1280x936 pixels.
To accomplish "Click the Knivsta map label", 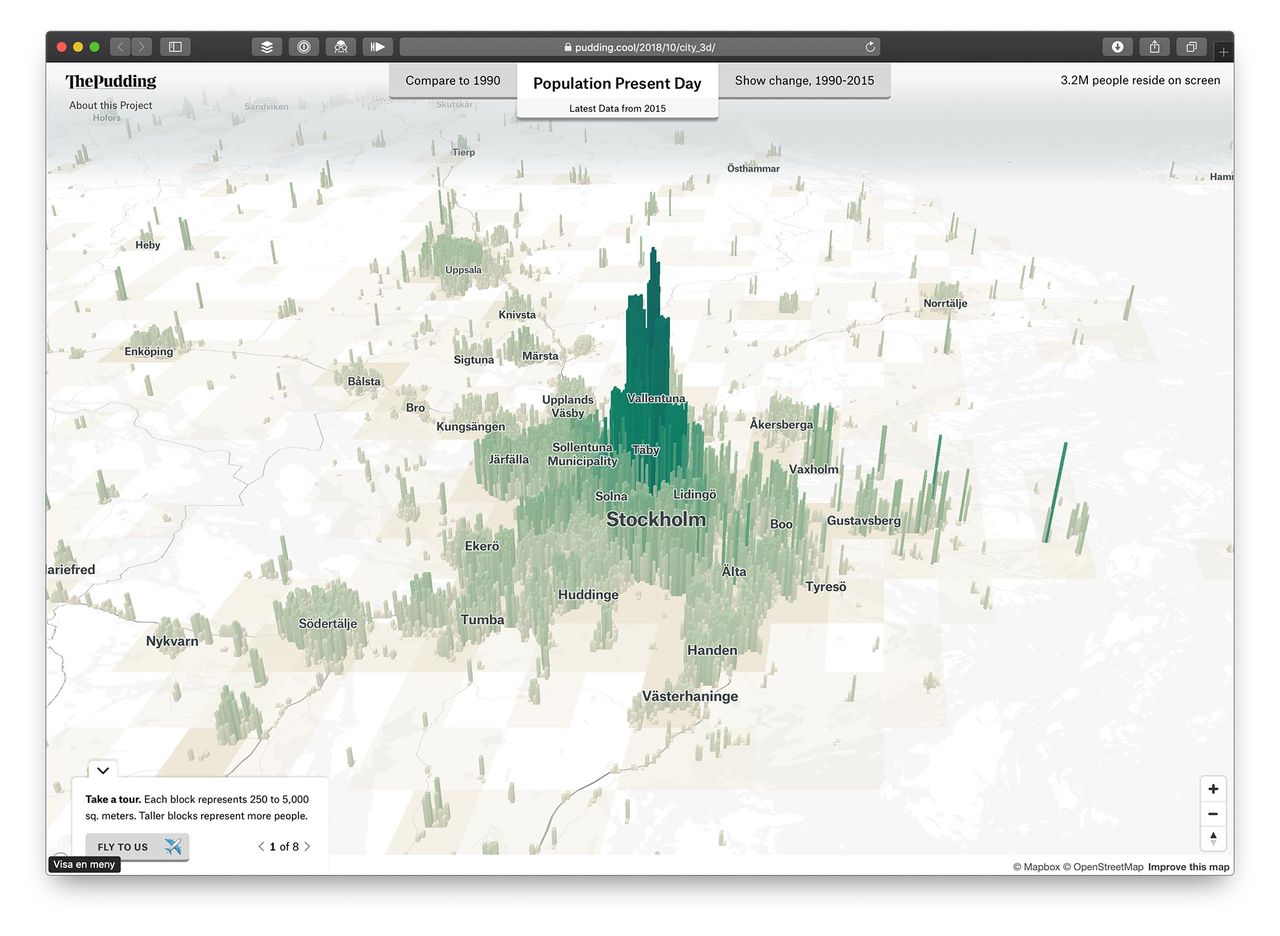I will pos(517,315).
